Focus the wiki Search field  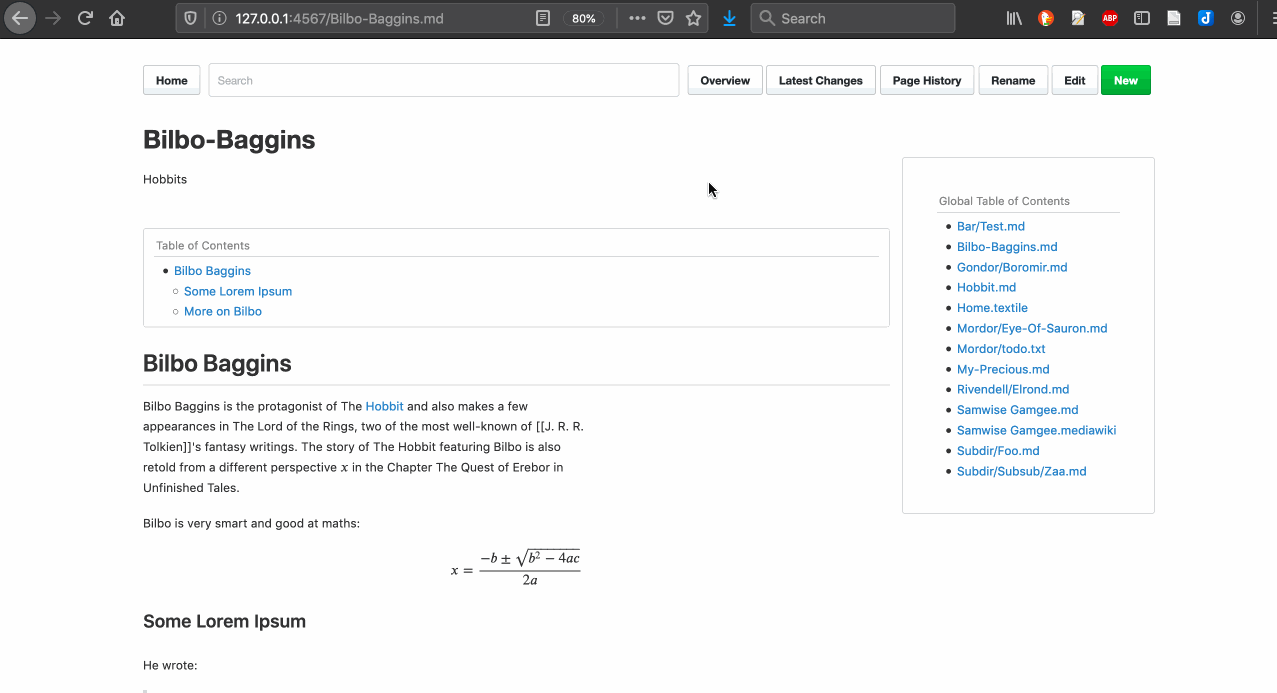(x=444, y=81)
